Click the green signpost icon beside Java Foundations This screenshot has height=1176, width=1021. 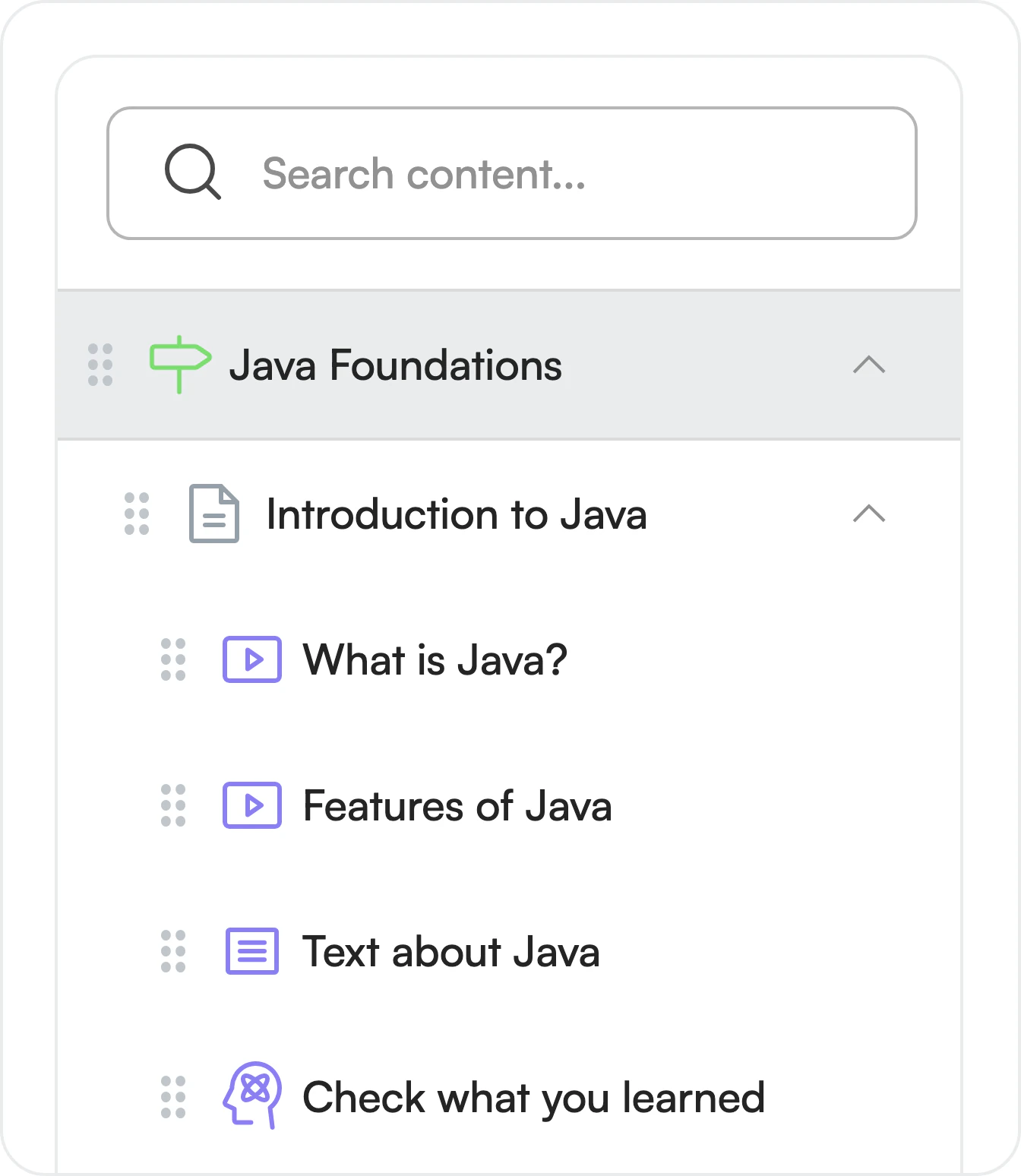pyautogui.click(x=180, y=365)
